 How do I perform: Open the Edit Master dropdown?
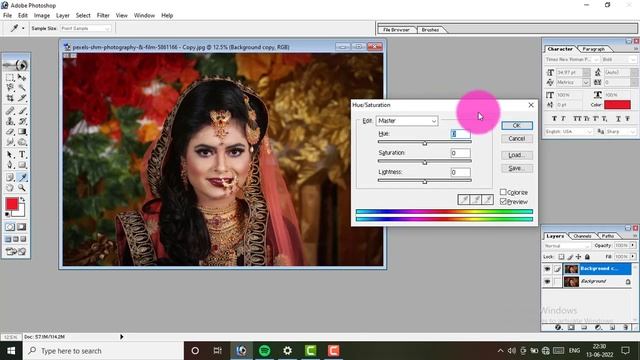[407, 121]
